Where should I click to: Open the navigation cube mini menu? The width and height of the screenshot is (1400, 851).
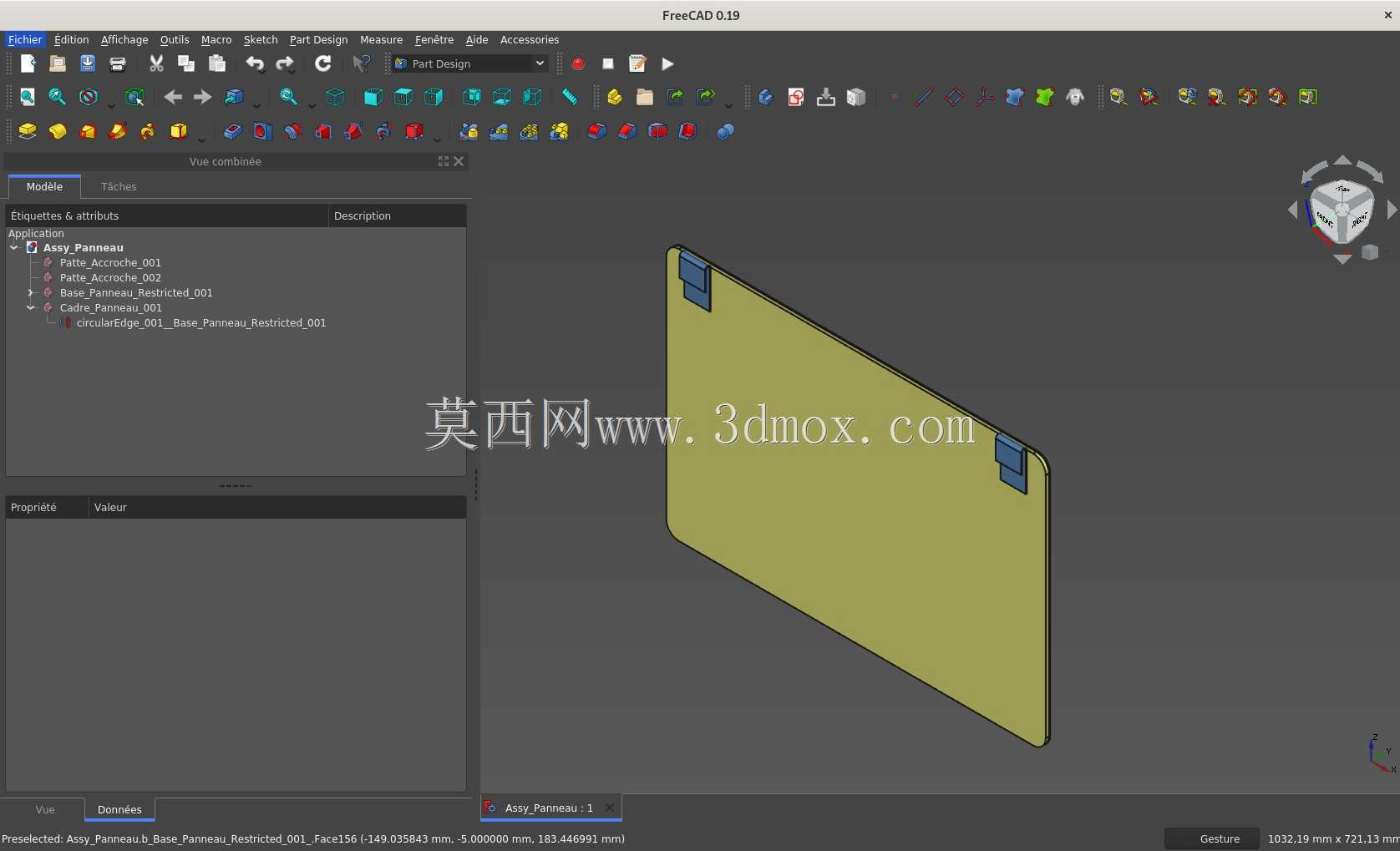[x=1370, y=252]
